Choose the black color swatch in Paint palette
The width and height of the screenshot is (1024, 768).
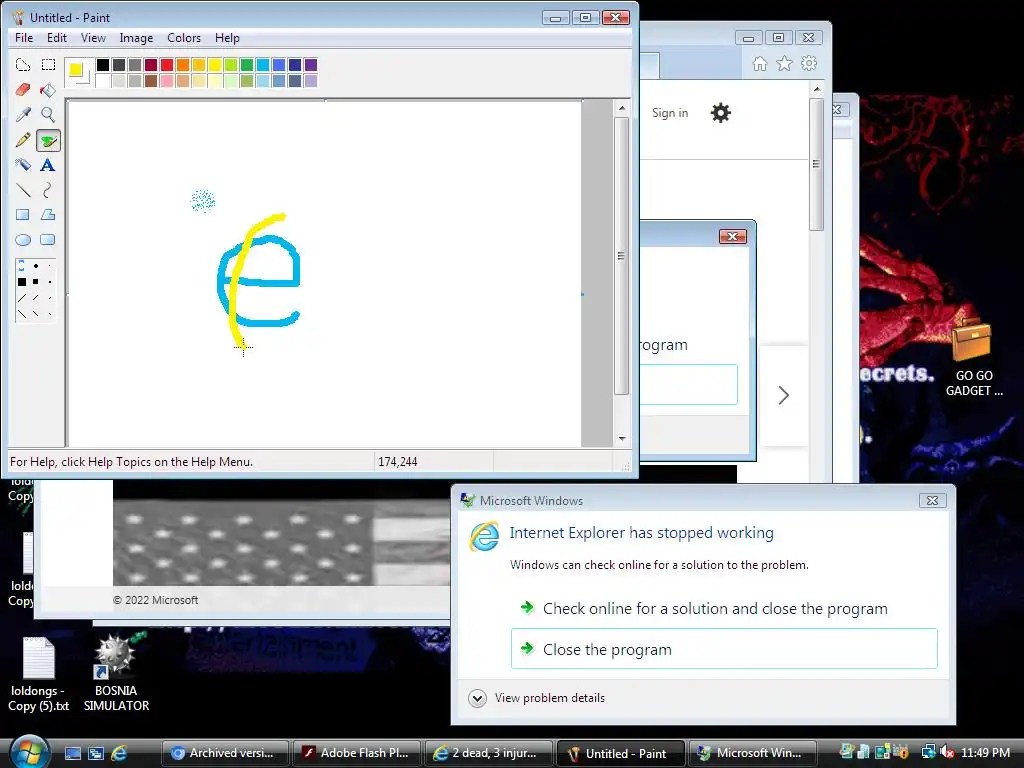point(103,65)
